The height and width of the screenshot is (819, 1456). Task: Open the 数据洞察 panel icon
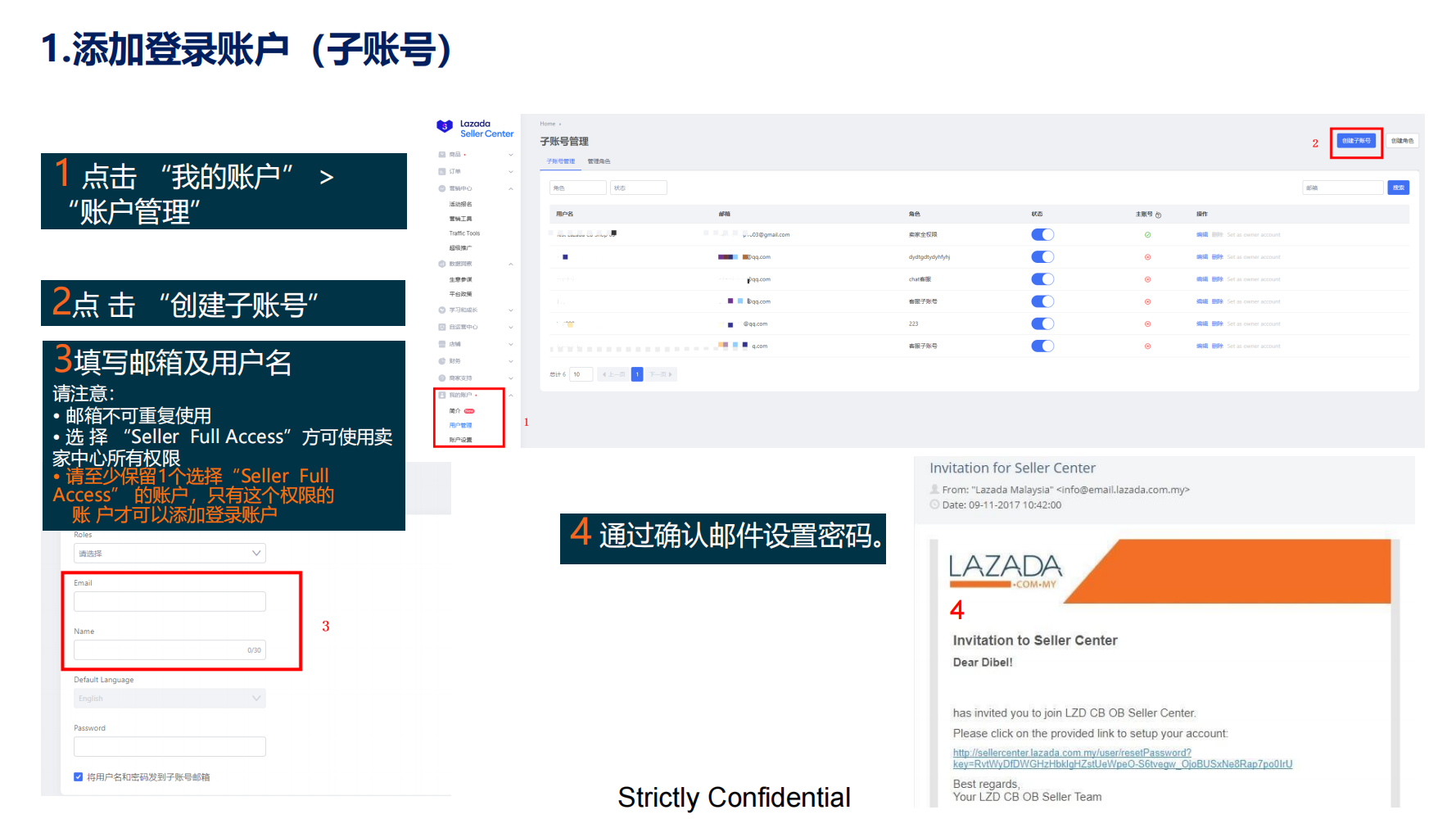pos(441,264)
